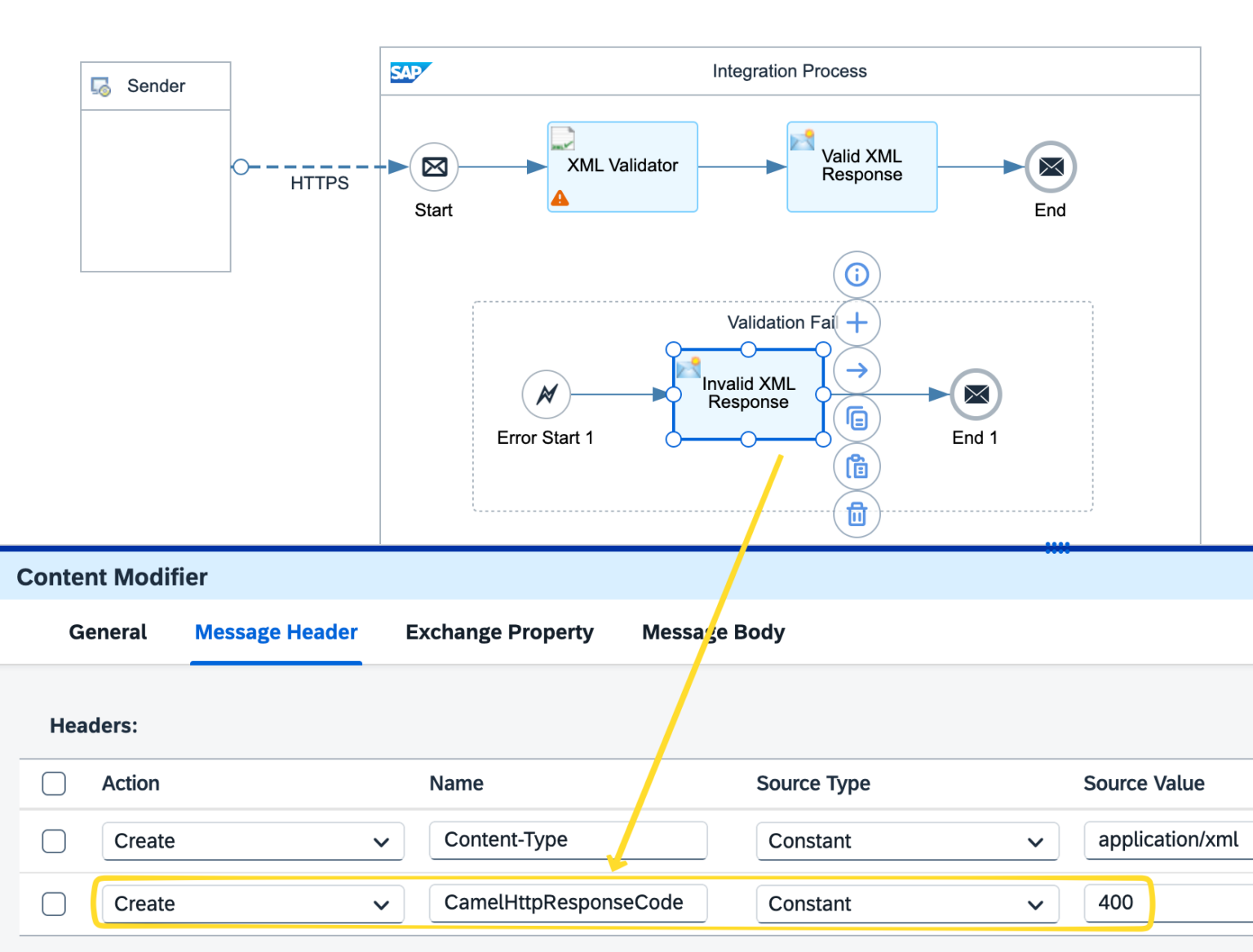Image resolution: width=1253 pixels, height=952 pixels.
Task: Open the Message Body tab
Action: tap(713, 631)
